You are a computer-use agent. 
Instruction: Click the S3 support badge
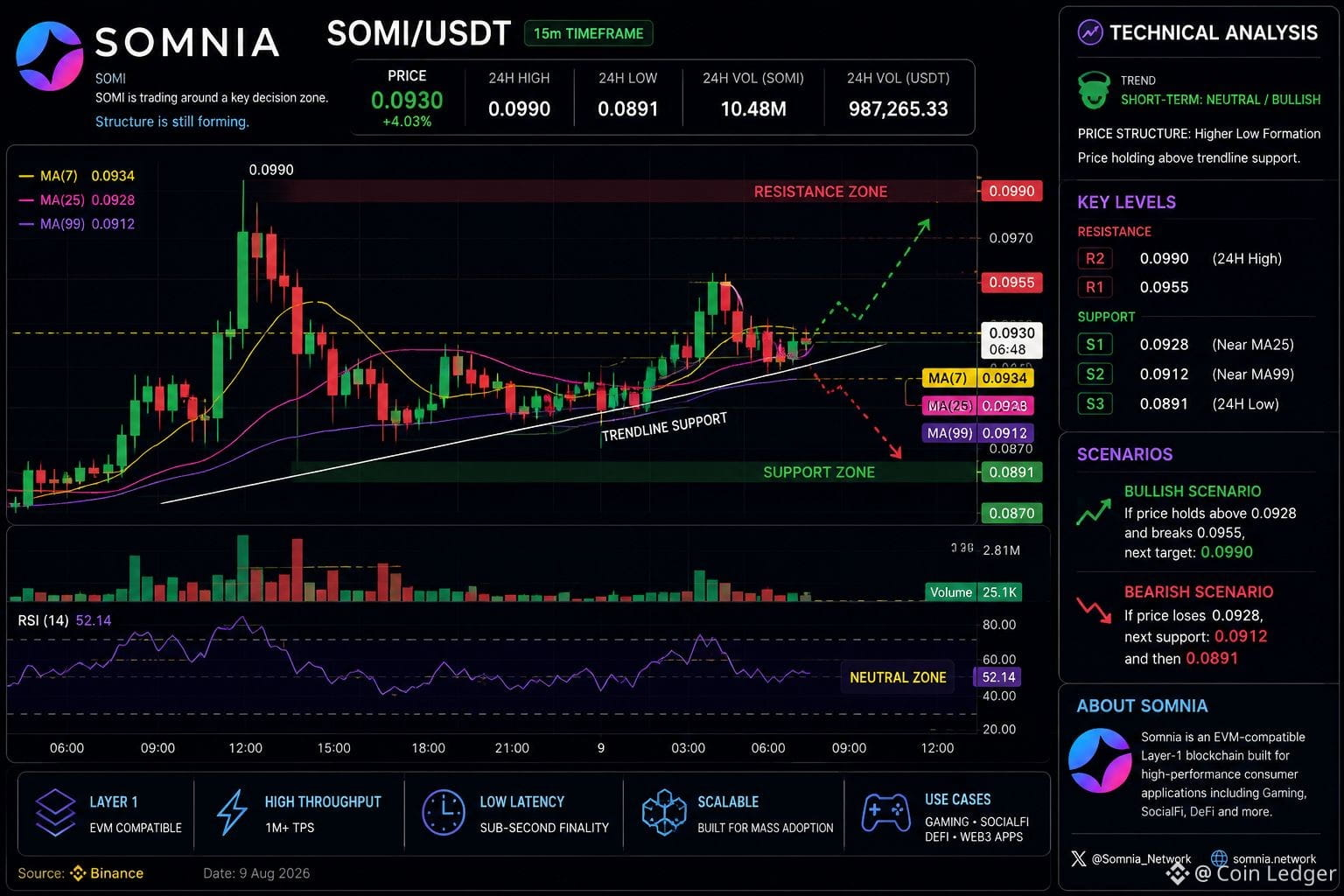coord(1095,404)
